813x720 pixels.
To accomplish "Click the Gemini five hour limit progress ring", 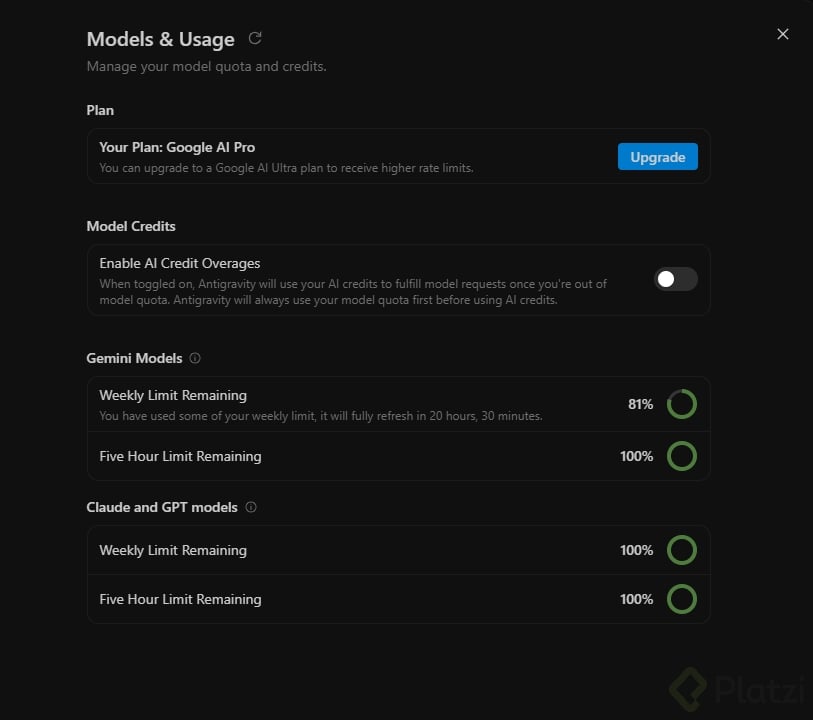I will 681,456.
